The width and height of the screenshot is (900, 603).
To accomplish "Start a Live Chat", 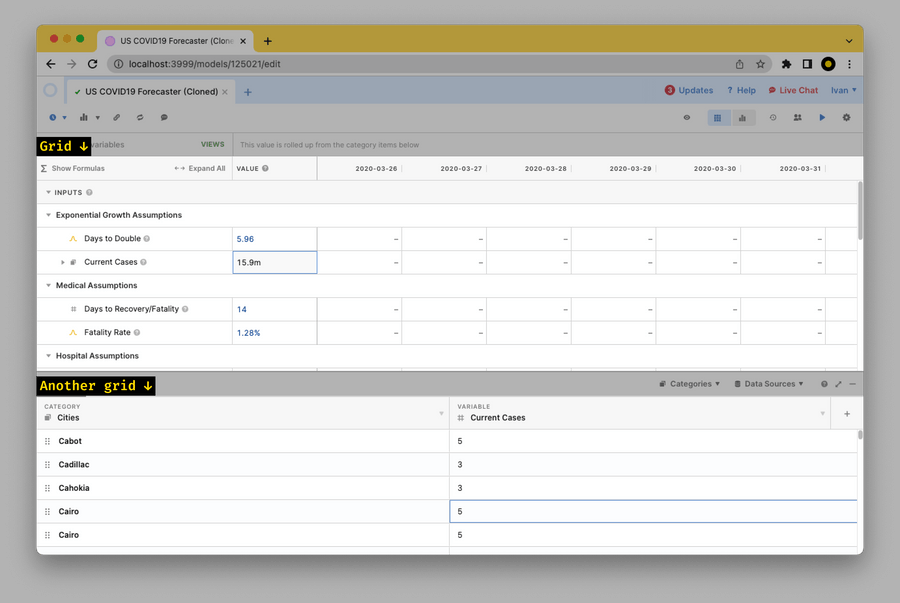I will (793, 90).
